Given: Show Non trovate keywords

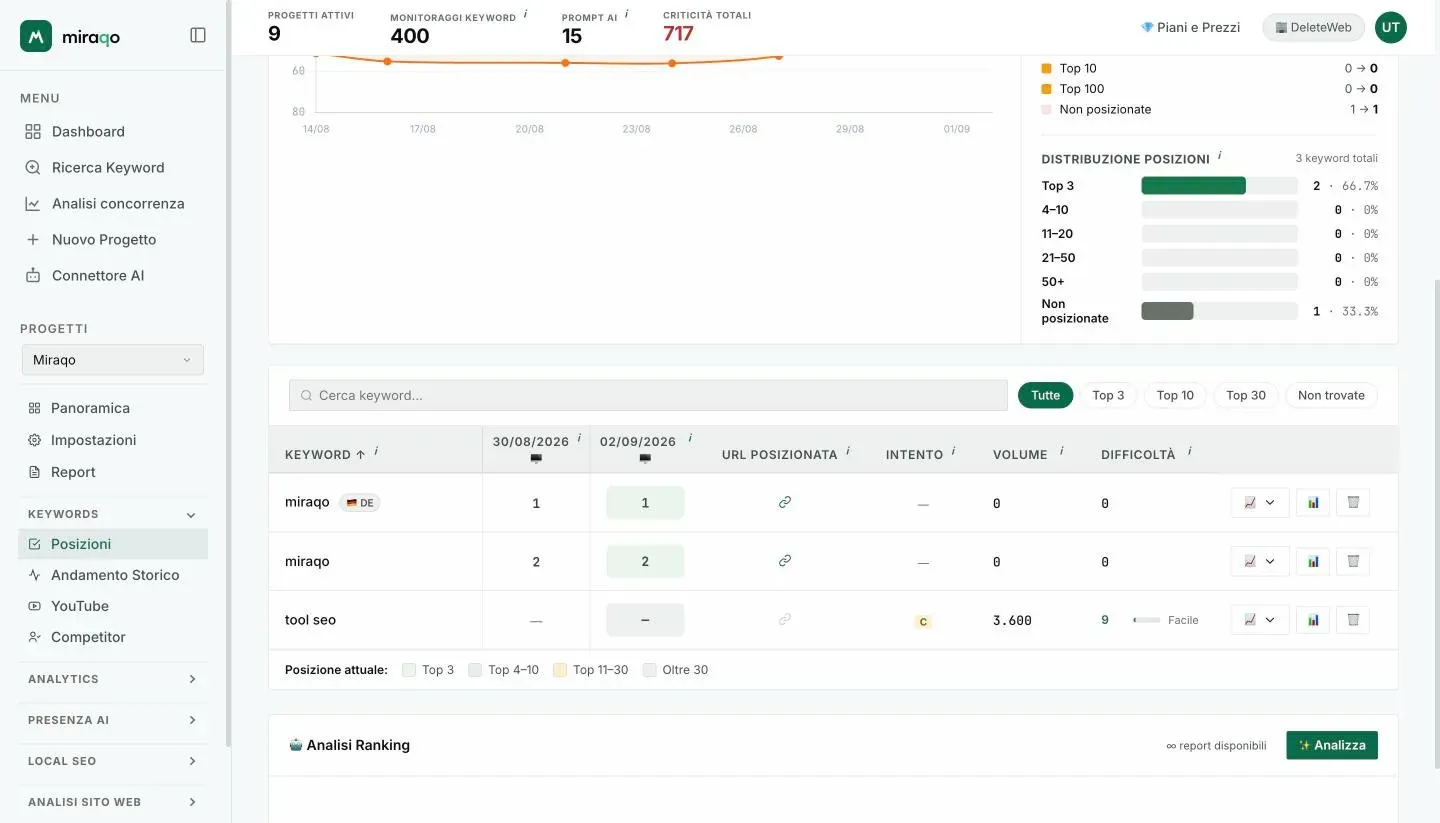Looking at the screenshot, I should [x=1331, y=395].
